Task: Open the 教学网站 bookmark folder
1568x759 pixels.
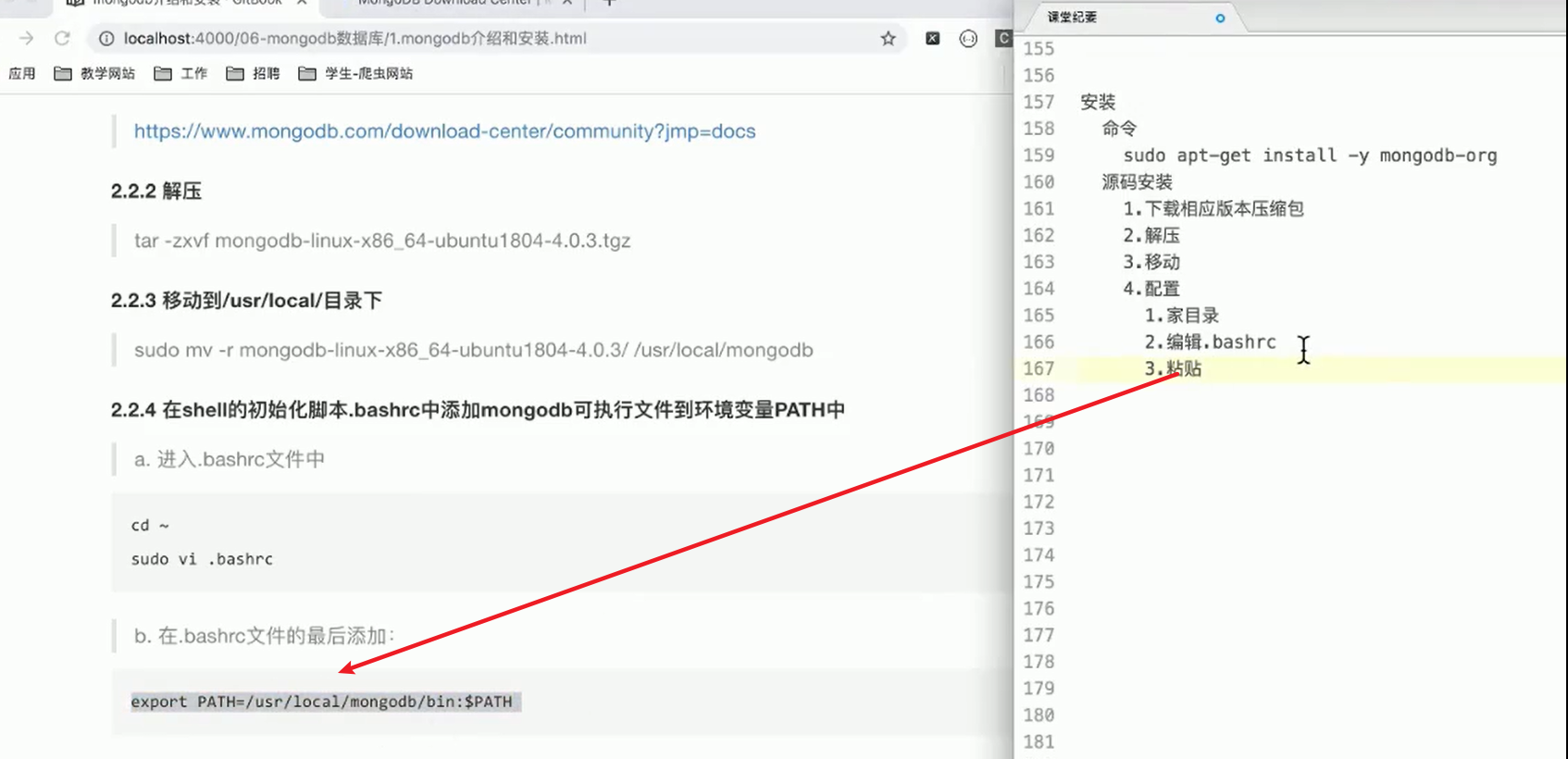Action: tap(94, 73)
